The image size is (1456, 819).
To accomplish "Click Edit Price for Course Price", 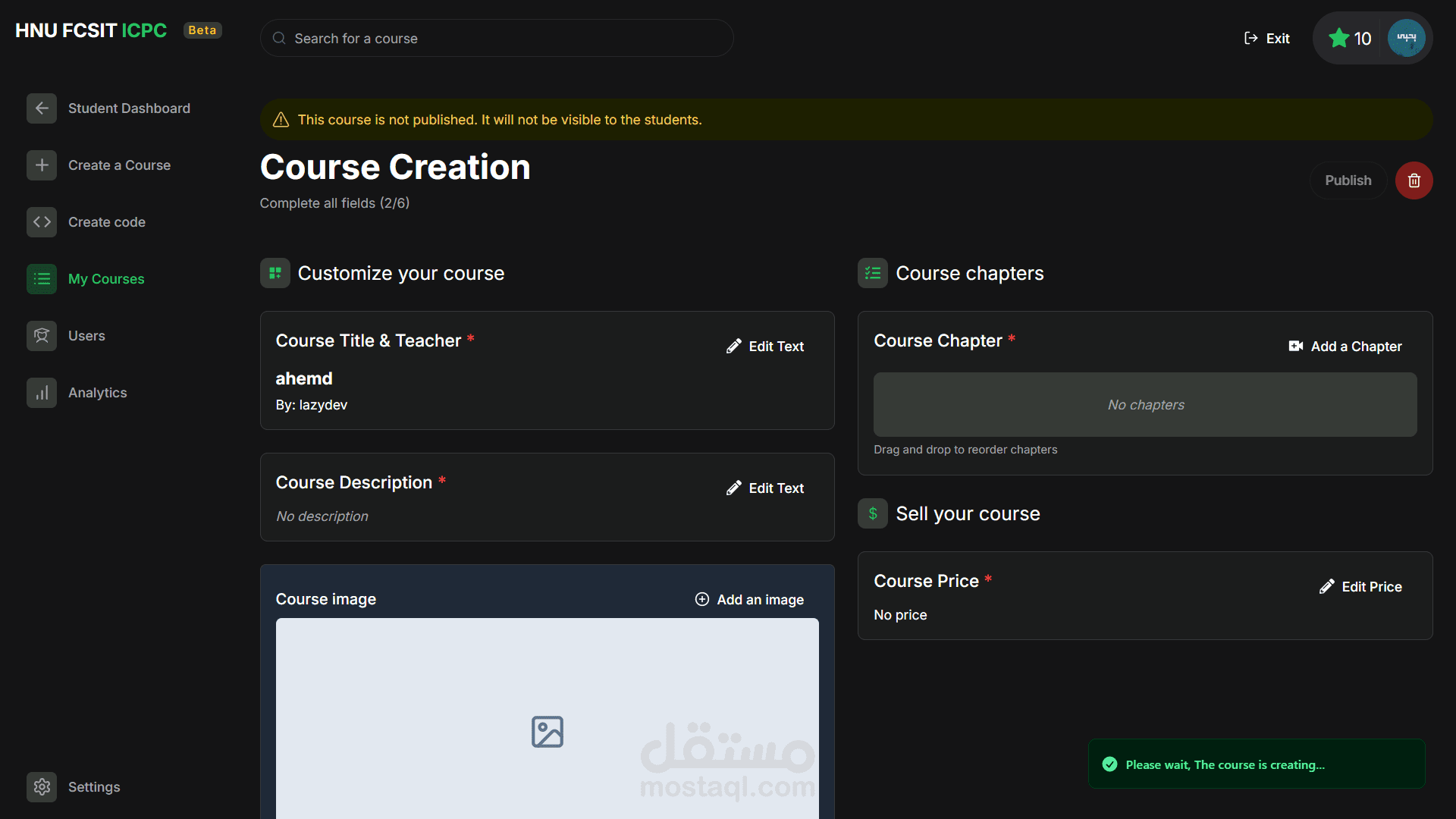I will (x=1360, y=587).
